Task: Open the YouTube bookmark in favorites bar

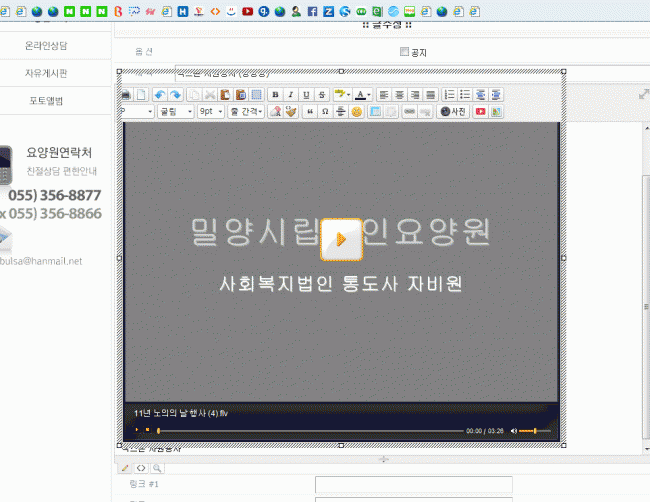Action: coord(247,11)
